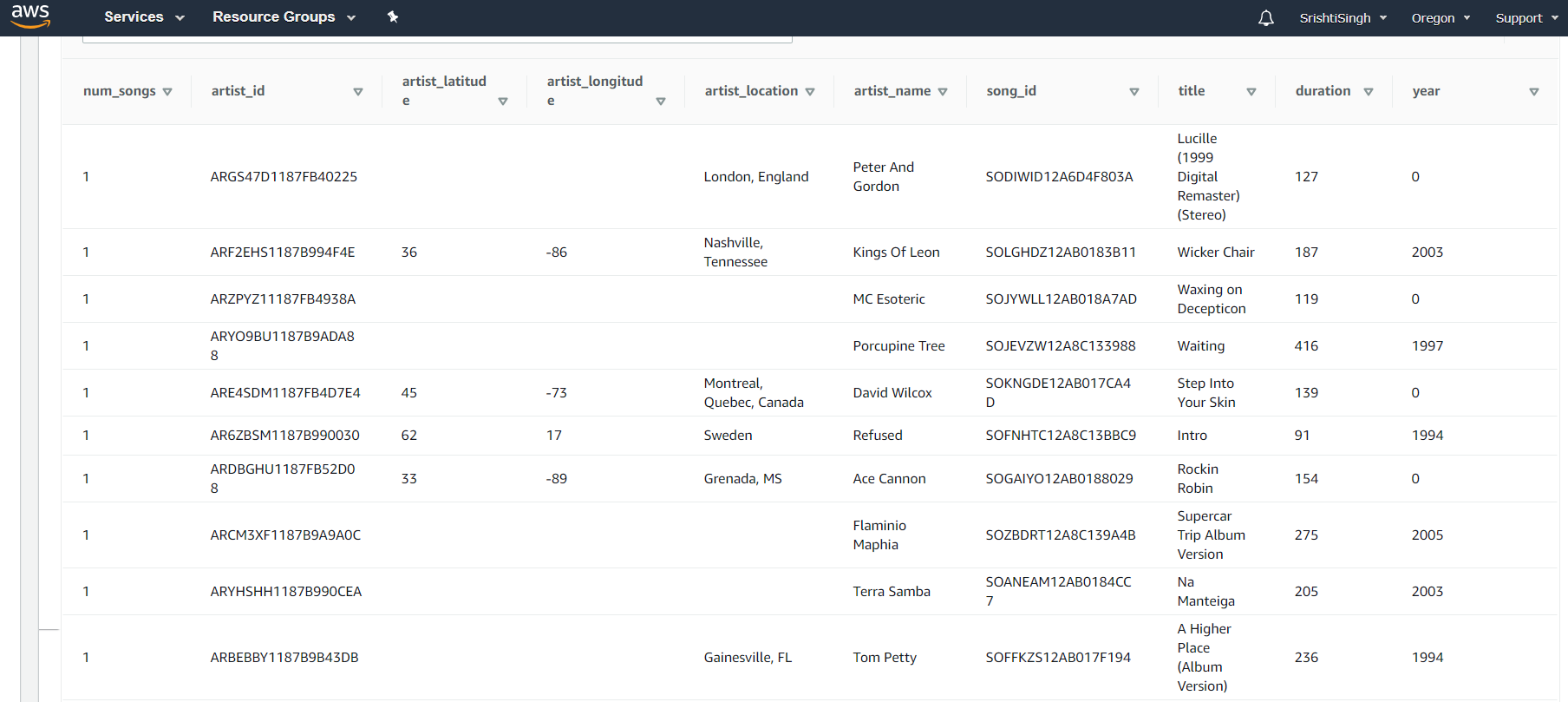Select song ID SODIWID12A6D4F803A

pyautogui.click(x=1060, y=177)
